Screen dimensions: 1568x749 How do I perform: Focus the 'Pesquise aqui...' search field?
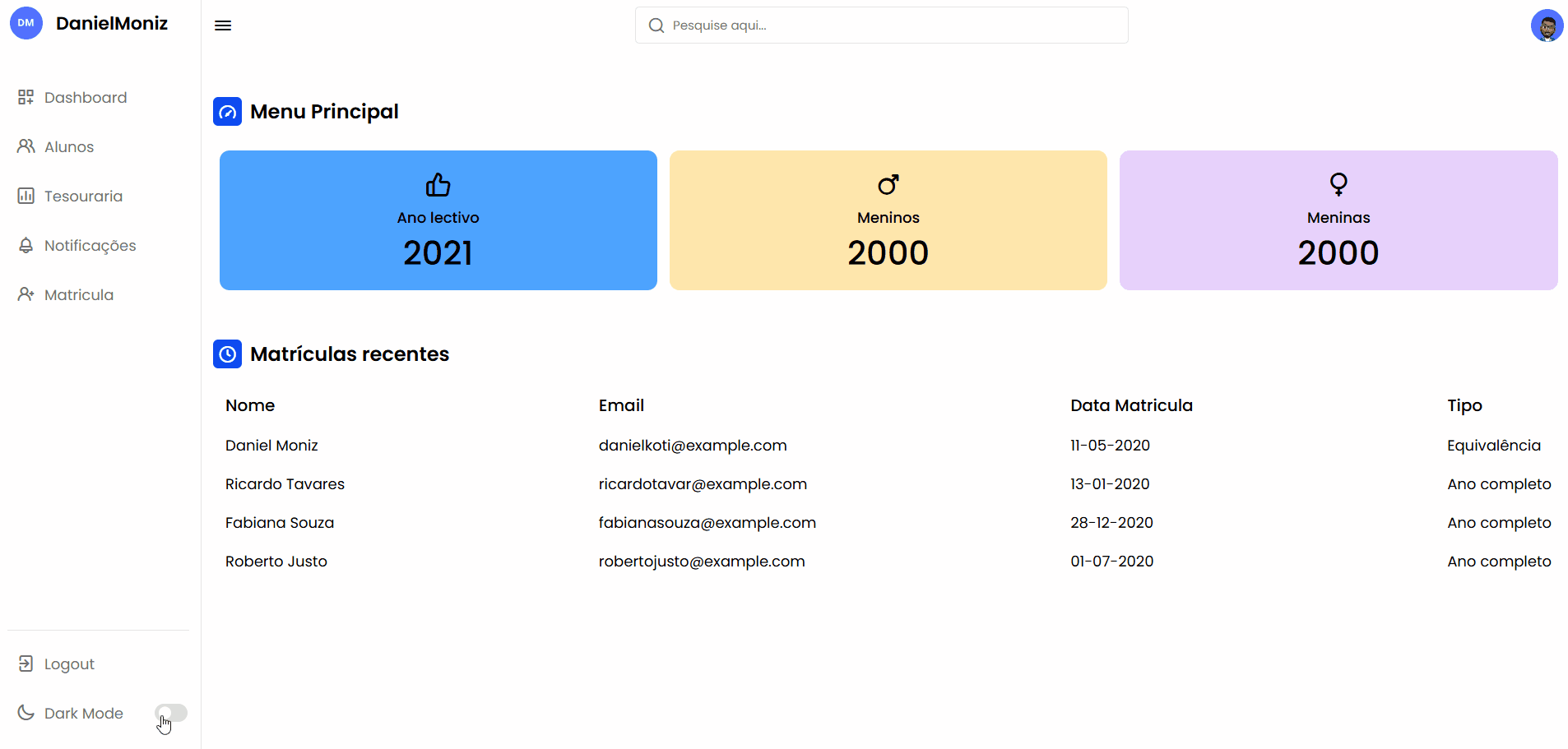pos(882,25)
